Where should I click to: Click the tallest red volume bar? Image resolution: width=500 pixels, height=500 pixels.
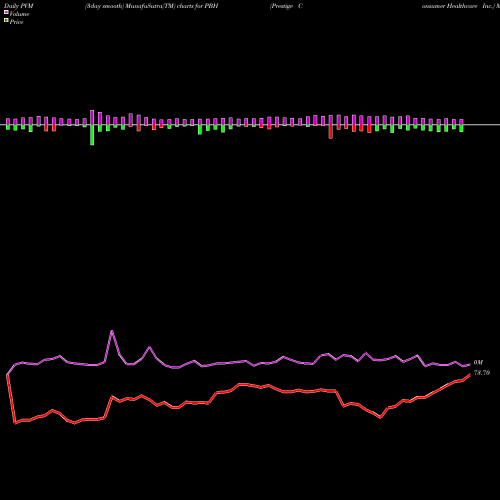pos(331,132)
